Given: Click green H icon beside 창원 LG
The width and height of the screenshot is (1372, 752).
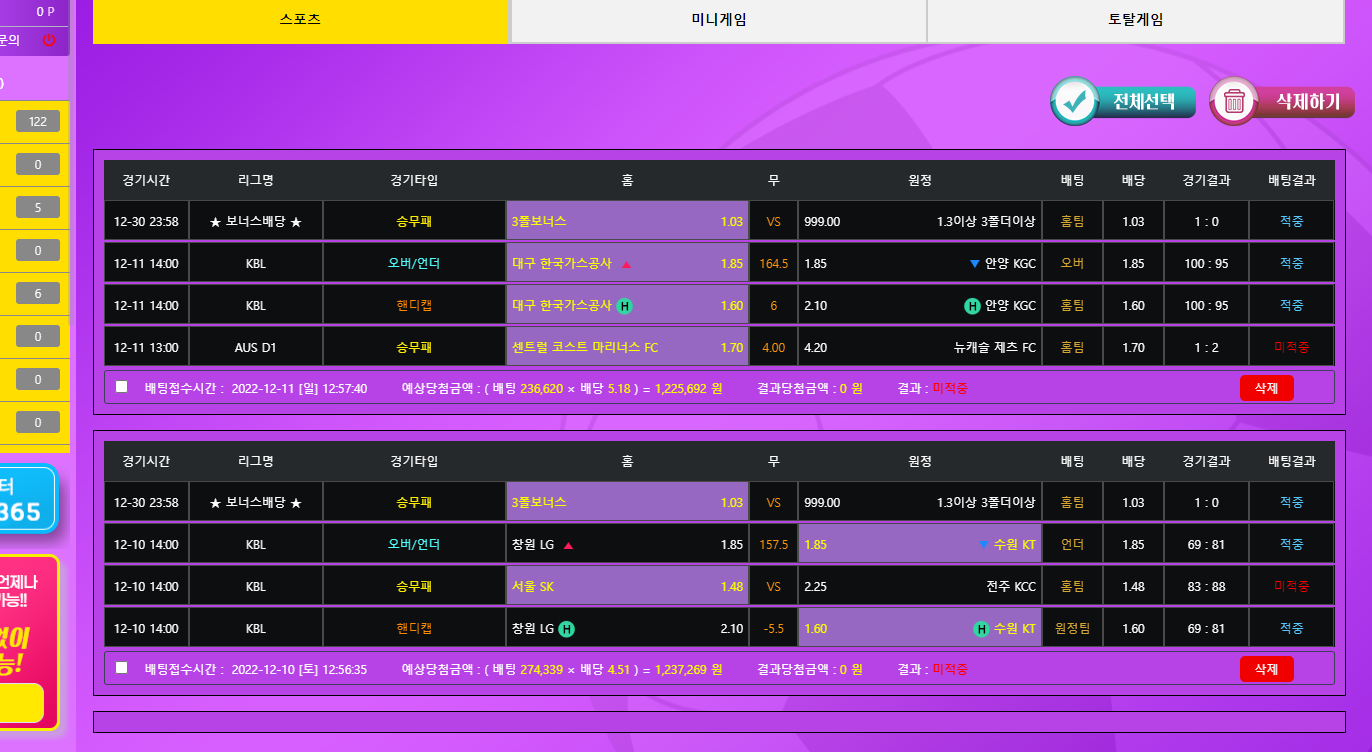Looking at the screenshot, I should coord(566,629).
